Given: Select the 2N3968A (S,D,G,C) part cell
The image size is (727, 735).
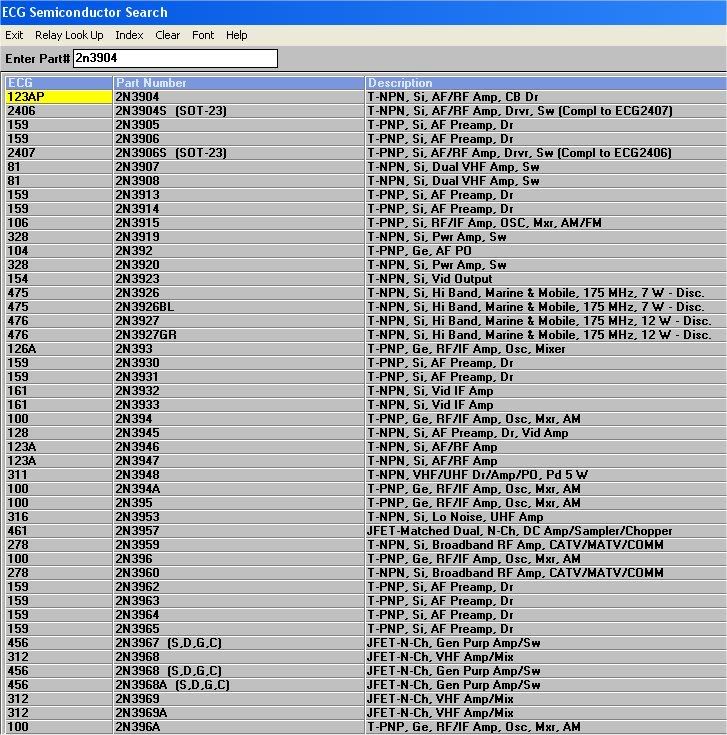Looking at the screenshot, I should coord(239,685).
